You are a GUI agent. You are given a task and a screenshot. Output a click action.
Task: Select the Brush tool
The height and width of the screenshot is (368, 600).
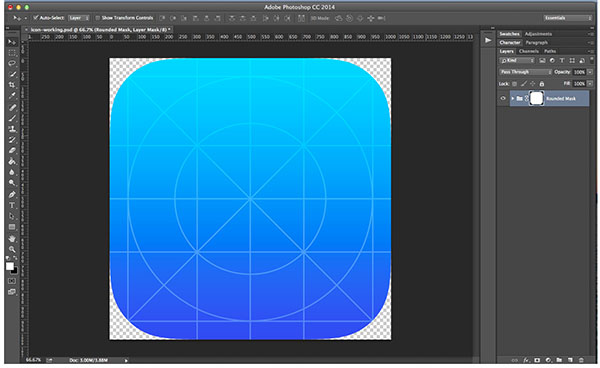12,118
